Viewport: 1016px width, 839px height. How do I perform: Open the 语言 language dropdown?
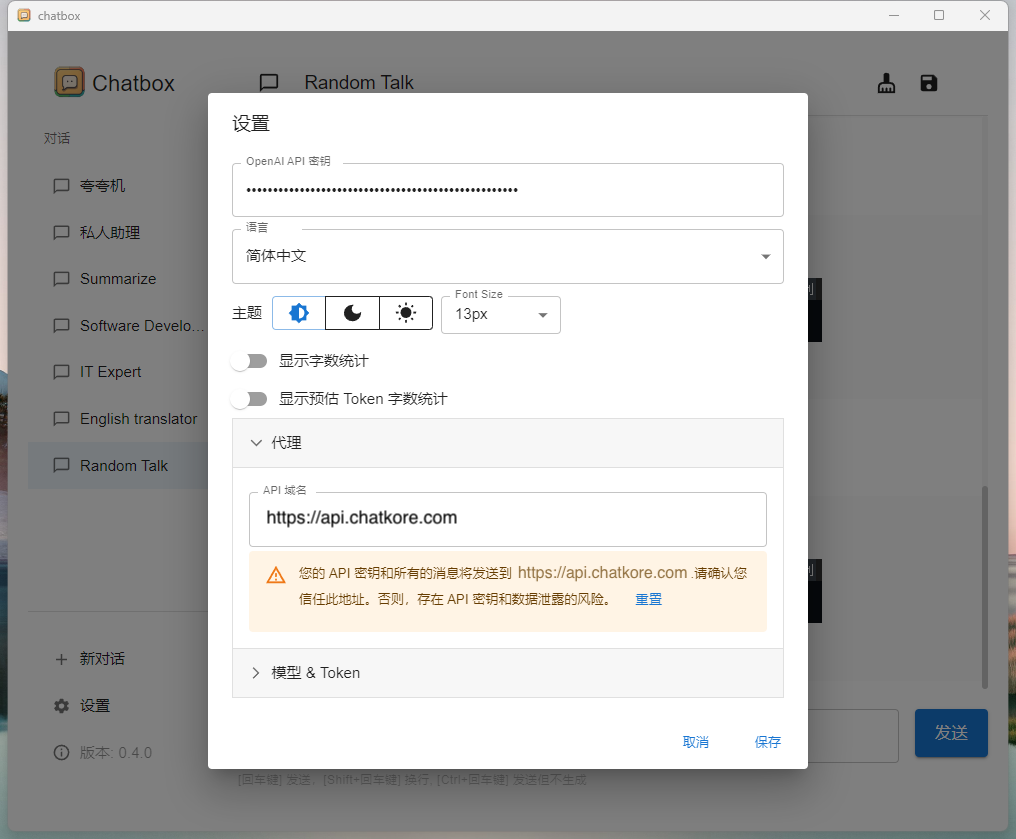pos(507,257)
